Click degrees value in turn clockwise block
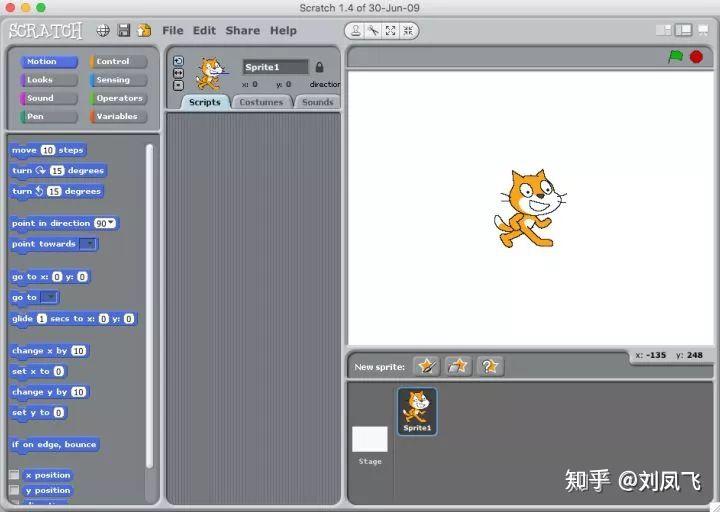The image size is (720, 512). [x=57, y=171]
